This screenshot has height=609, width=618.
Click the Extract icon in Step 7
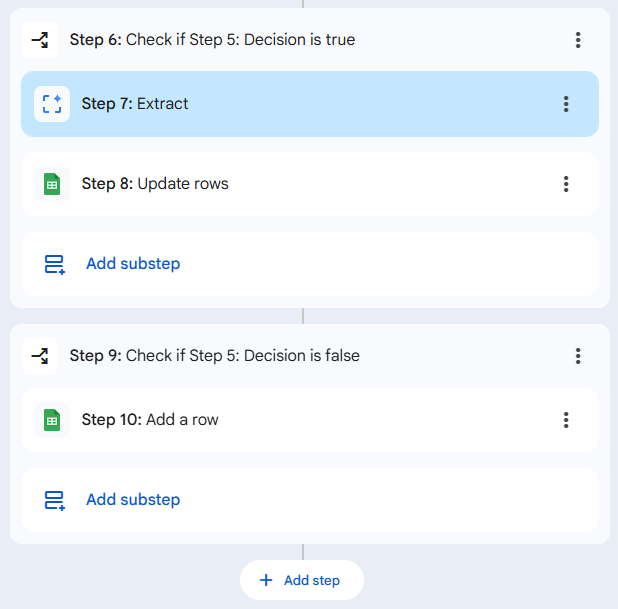click(52, 104)
